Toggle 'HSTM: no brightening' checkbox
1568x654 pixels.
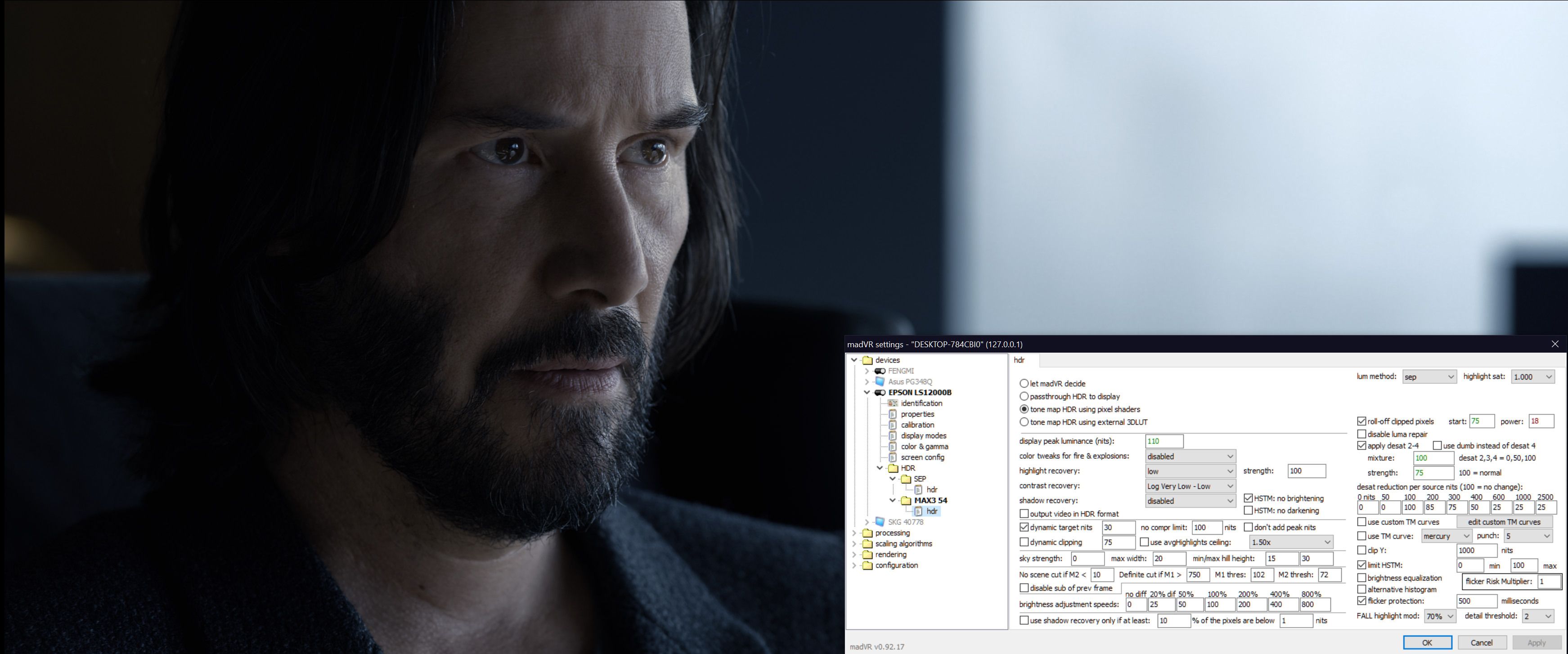[1249, 498]
